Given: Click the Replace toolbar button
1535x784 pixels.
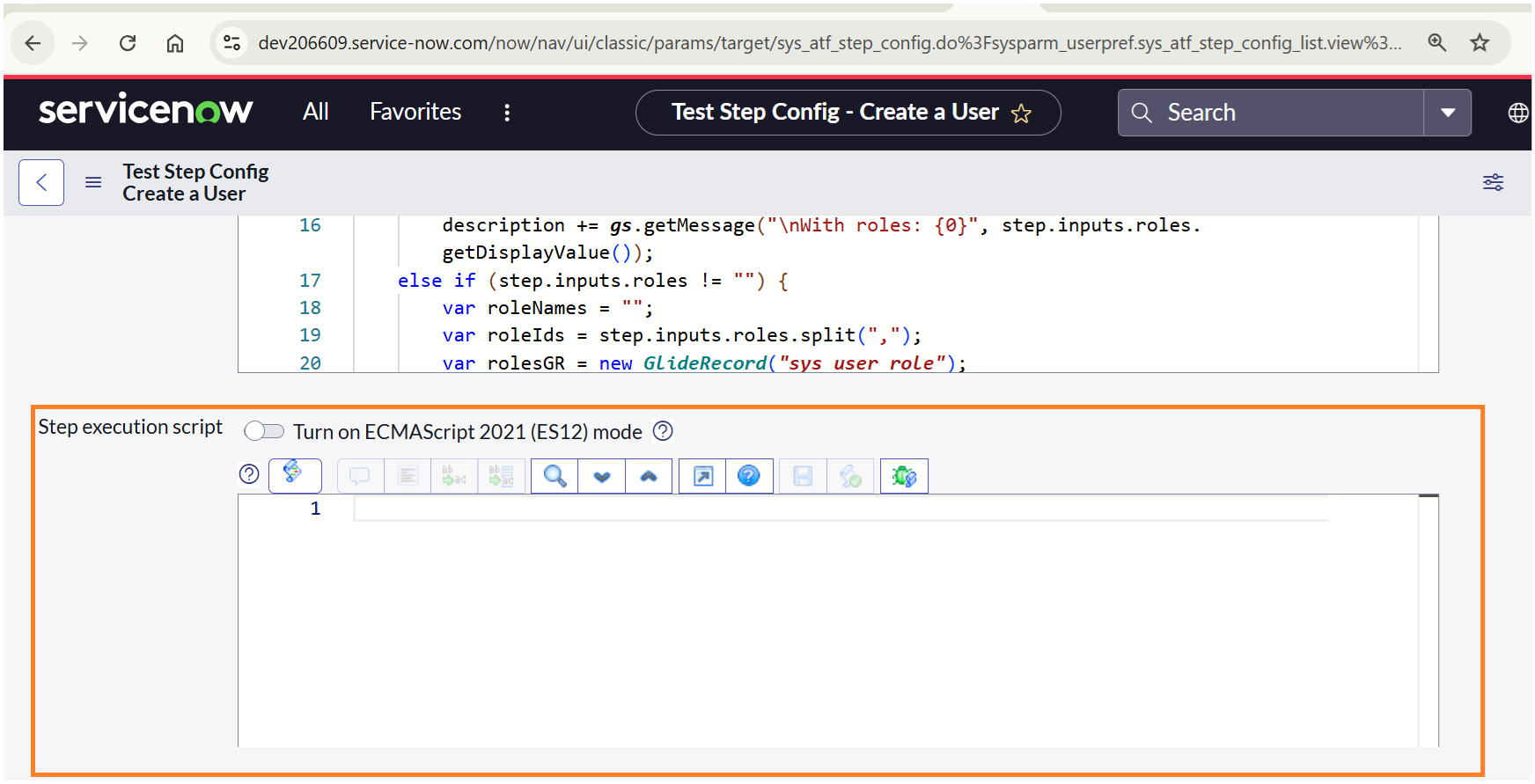Looking at the screenshot, I should tap(454, 476).
